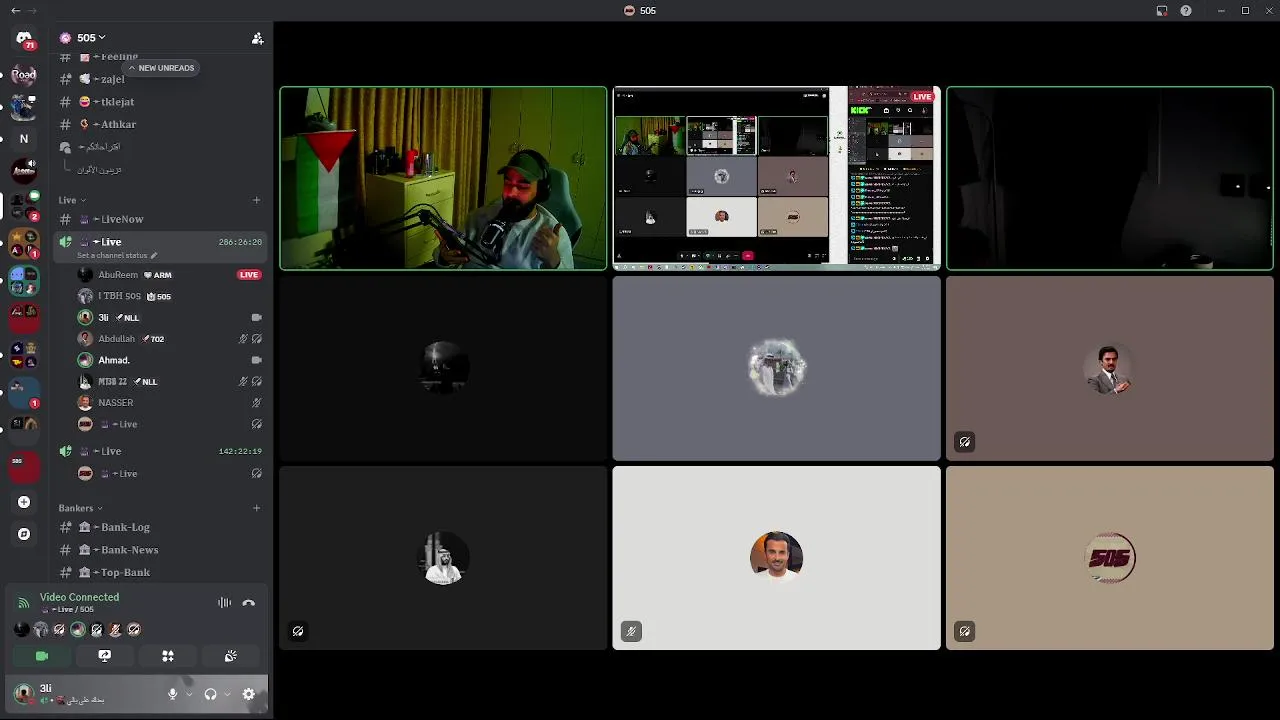
Task: Select participant tile with 505 logo avatar
Action: 1110,558
